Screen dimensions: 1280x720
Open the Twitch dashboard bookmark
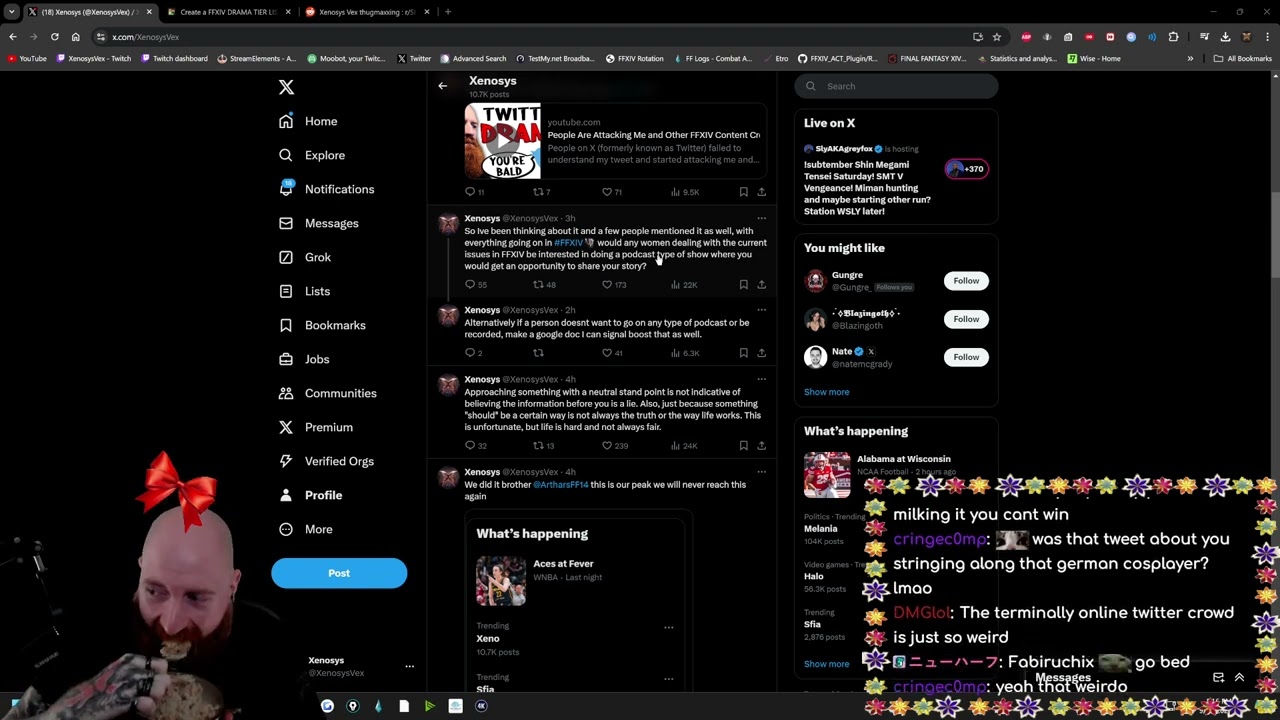(x=174, y=58)
